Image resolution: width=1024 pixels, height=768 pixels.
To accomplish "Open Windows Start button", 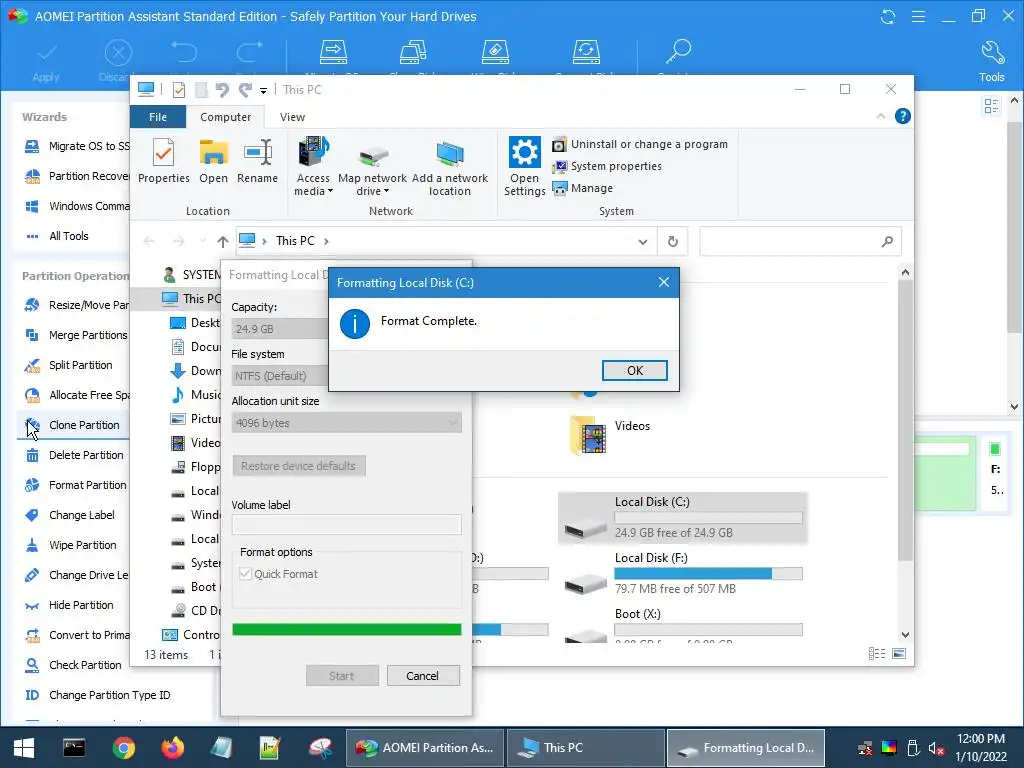I will 24,748.
